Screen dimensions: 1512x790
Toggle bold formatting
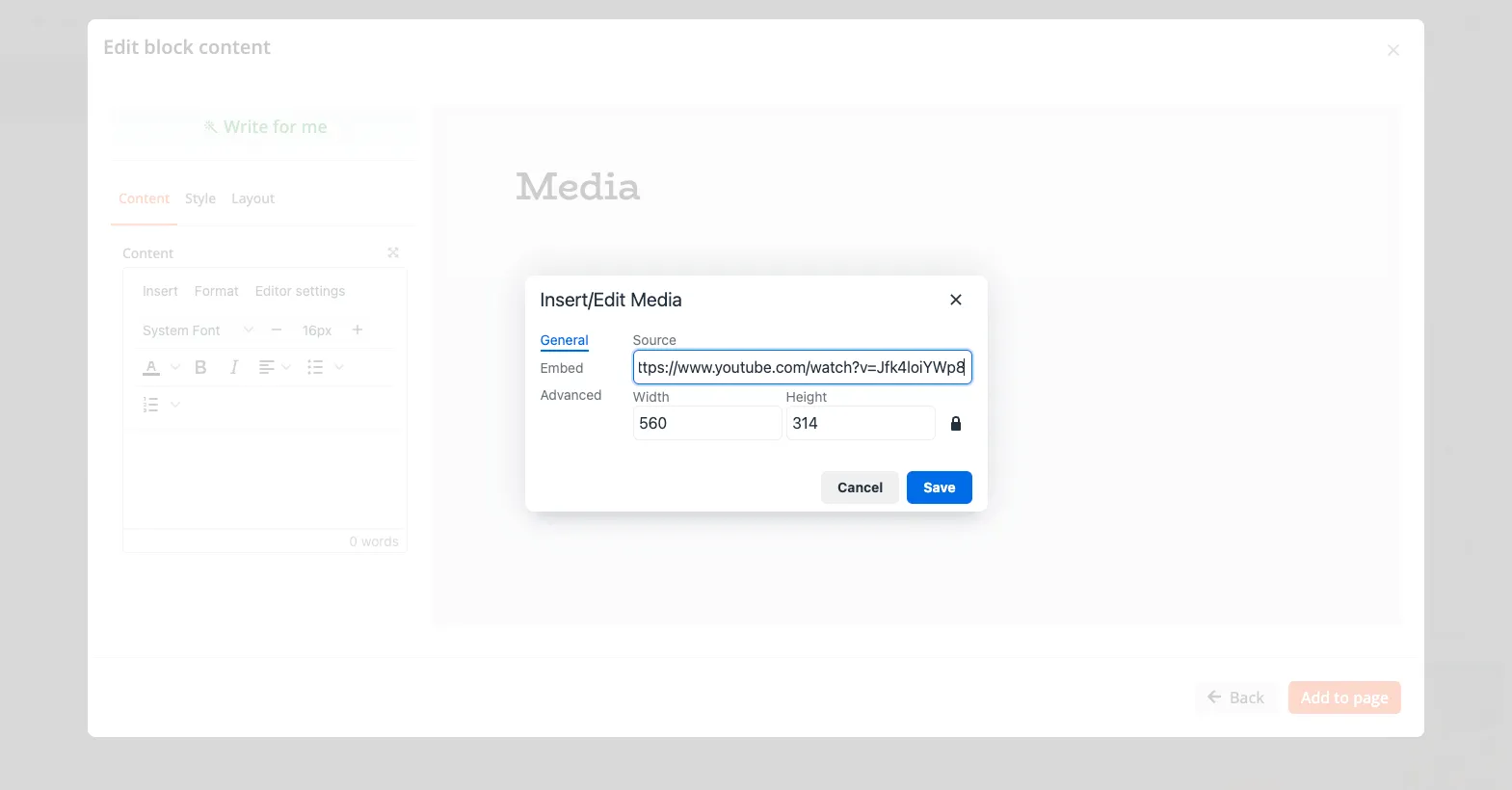pyautogui.click(x=200, y=367)
